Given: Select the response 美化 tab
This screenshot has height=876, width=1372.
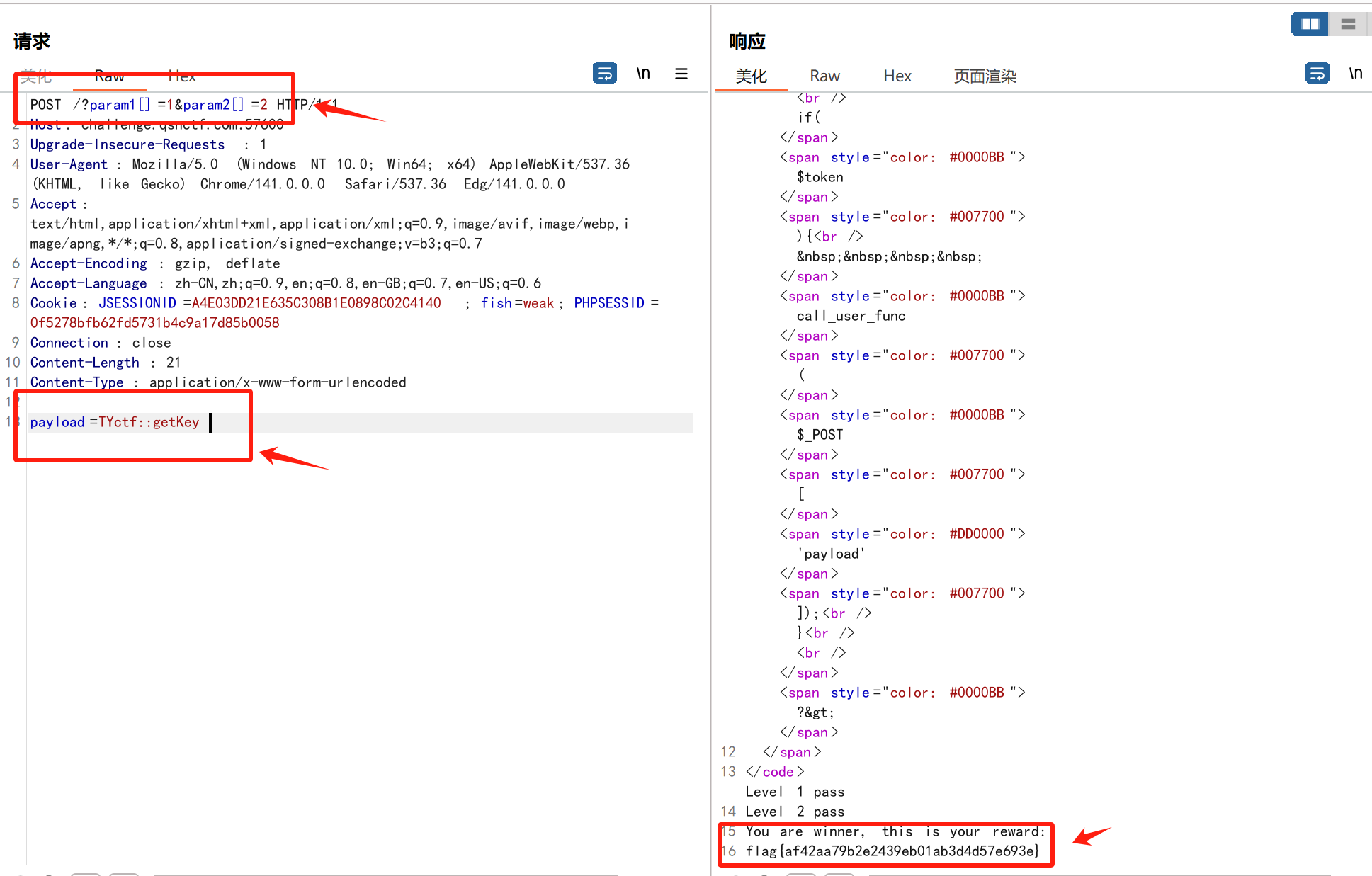Looking at the screenshot, I should [751, 76].
